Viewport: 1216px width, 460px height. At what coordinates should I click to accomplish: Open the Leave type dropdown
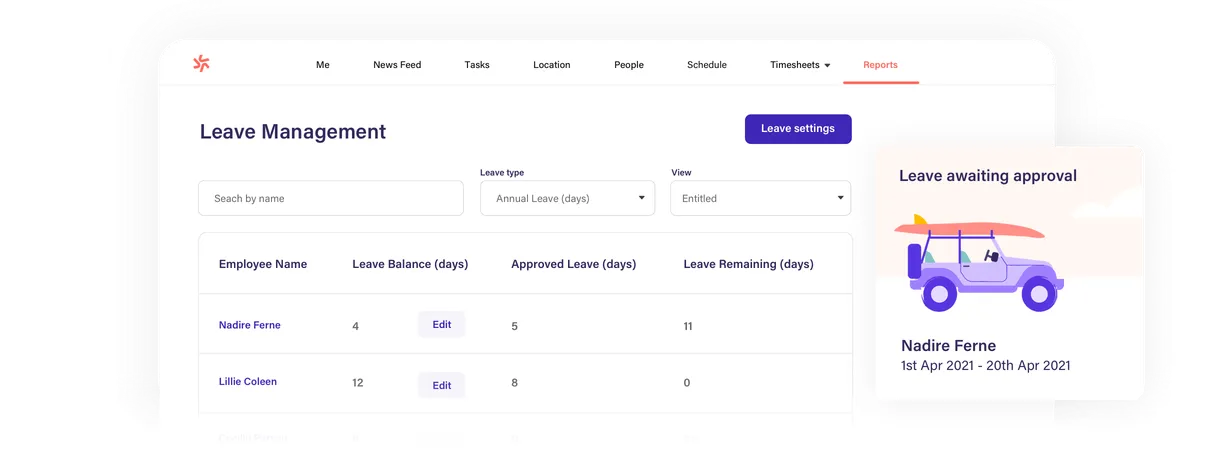[x=567, y=198]
